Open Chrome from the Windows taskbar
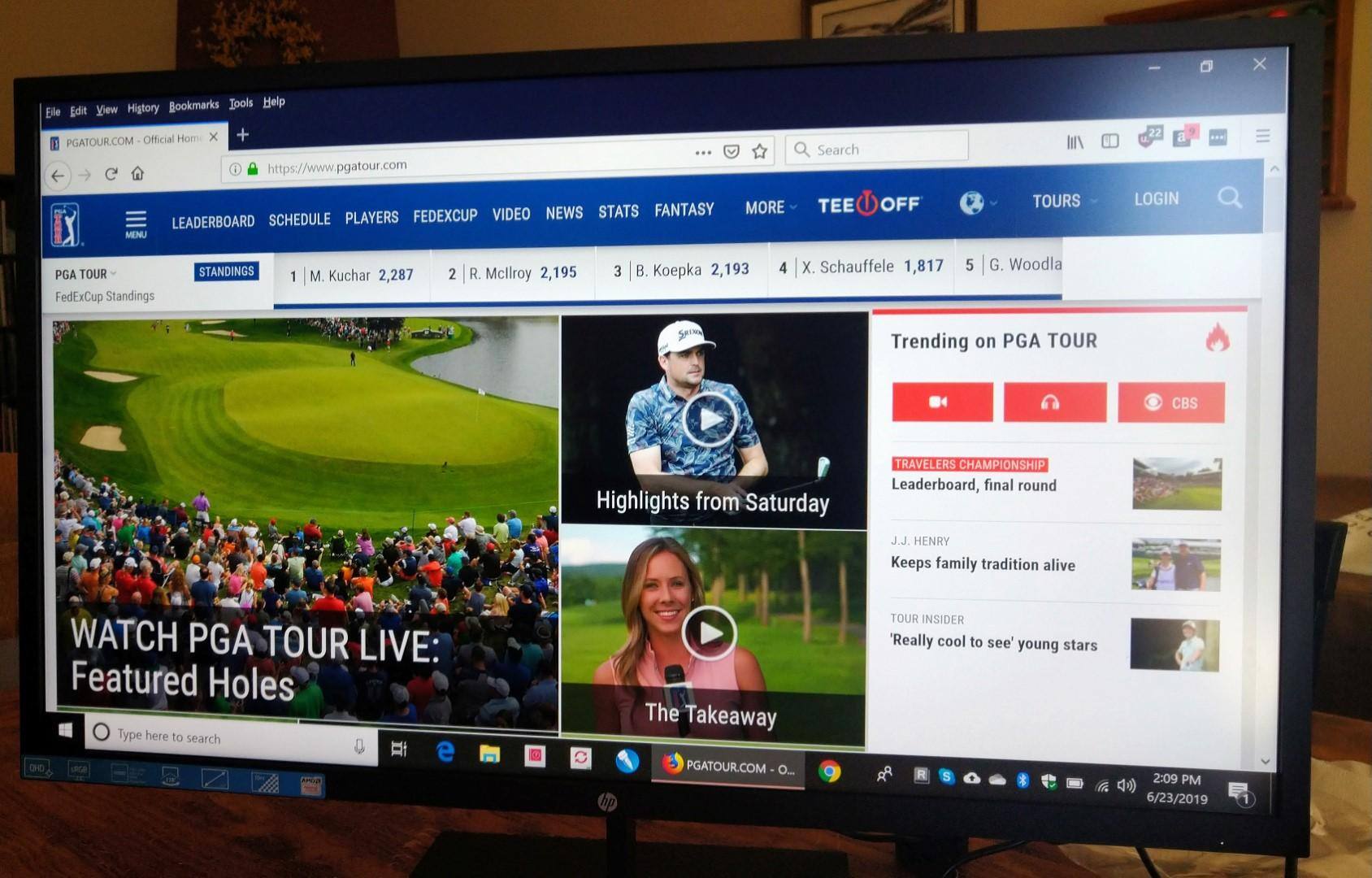The image size is (1372, 878). pyautogui.click(x=829, y=771)
